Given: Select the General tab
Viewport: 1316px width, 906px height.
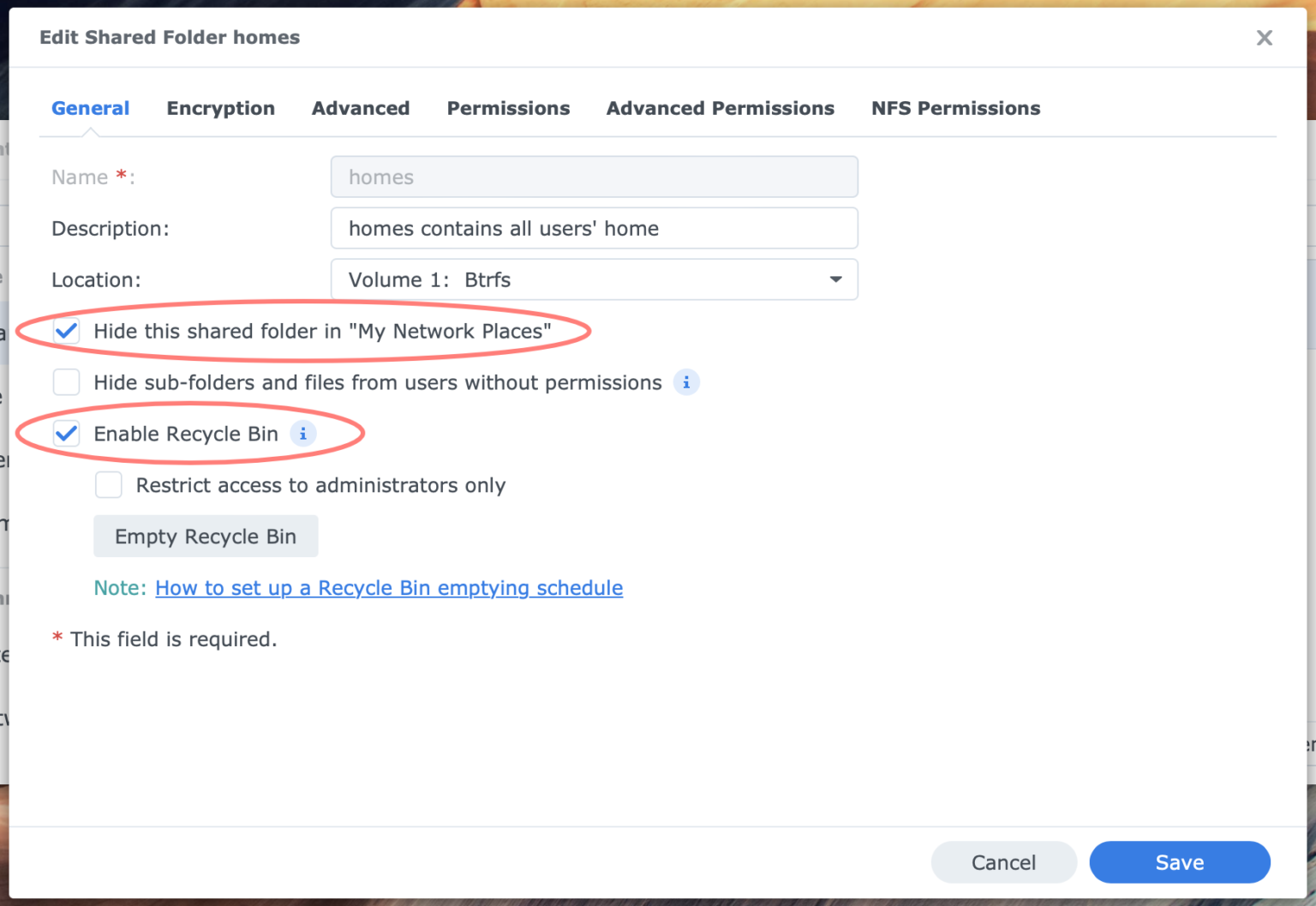Looking at the screenshot, I should pyautogui.click(x=90, y=108).
